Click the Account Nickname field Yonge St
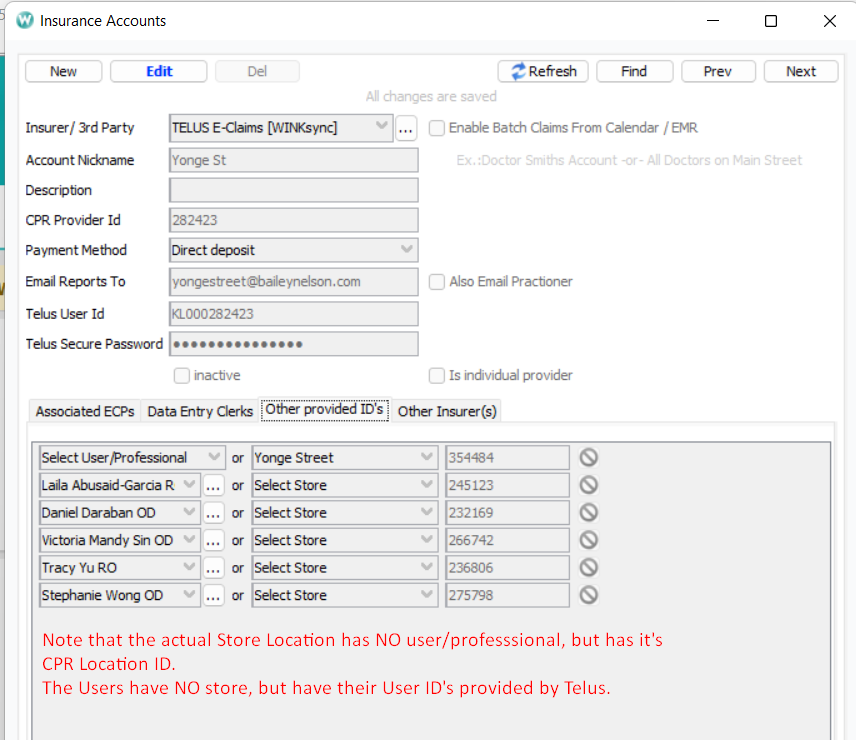The width and height of the screenshot is (856, 740). [294, 160]
